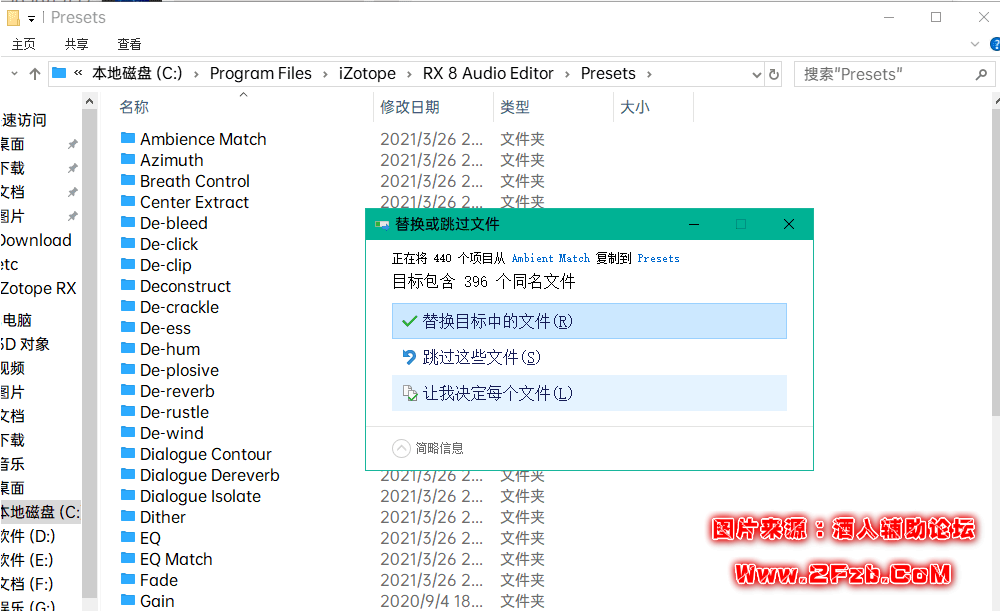Click the De-click folder icon
The width and height of the screenshot is (1000, 611).
(x=128, y=243)
